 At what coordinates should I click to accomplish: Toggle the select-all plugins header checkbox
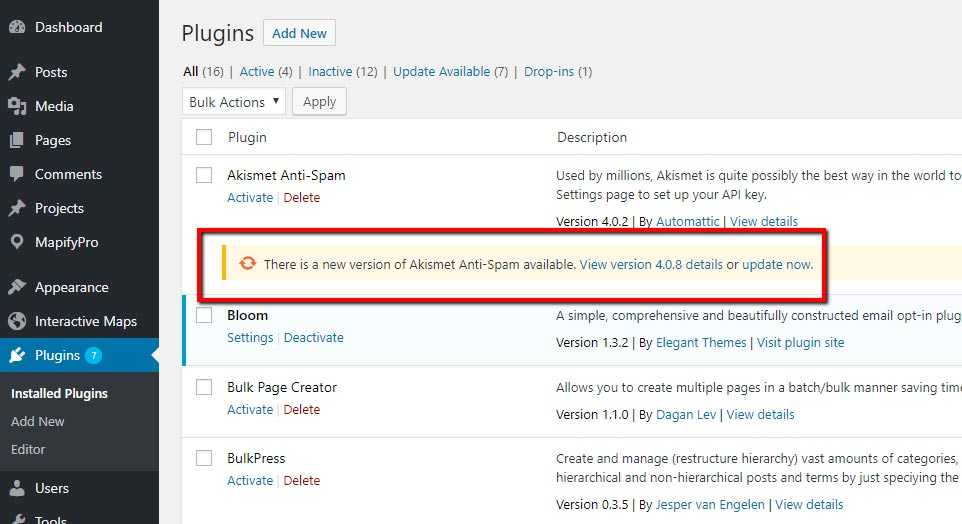204,137
